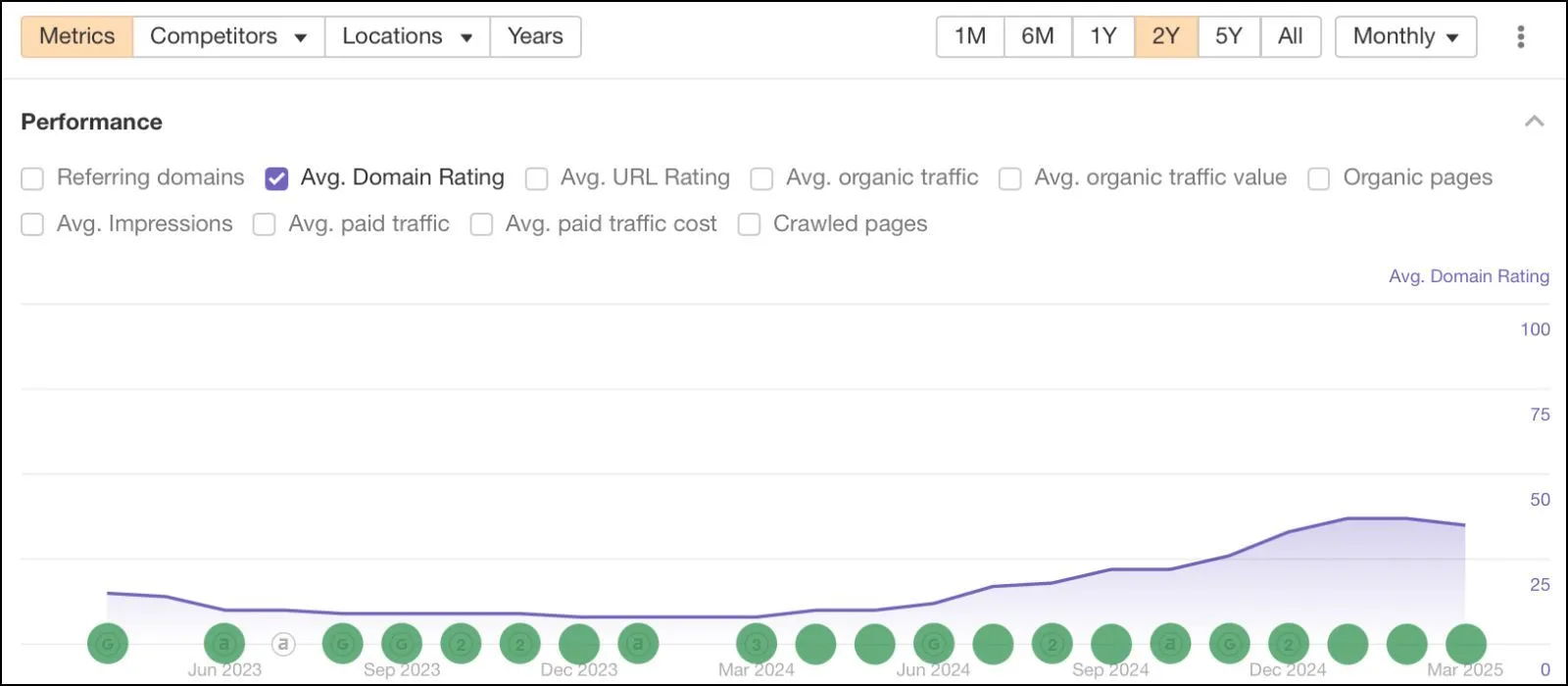1568x686 pixels.
Task: Enable the Referring domains checkbox
Action: [x=32, y=178]
